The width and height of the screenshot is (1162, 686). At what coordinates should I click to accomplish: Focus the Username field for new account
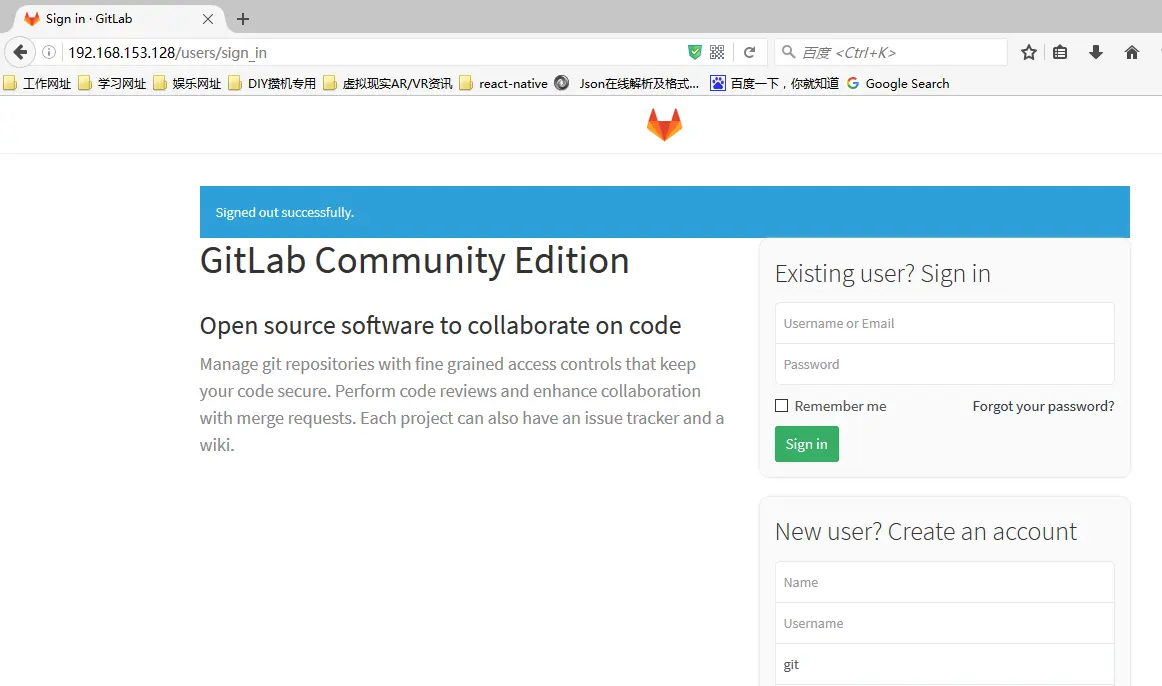[944, 624]
